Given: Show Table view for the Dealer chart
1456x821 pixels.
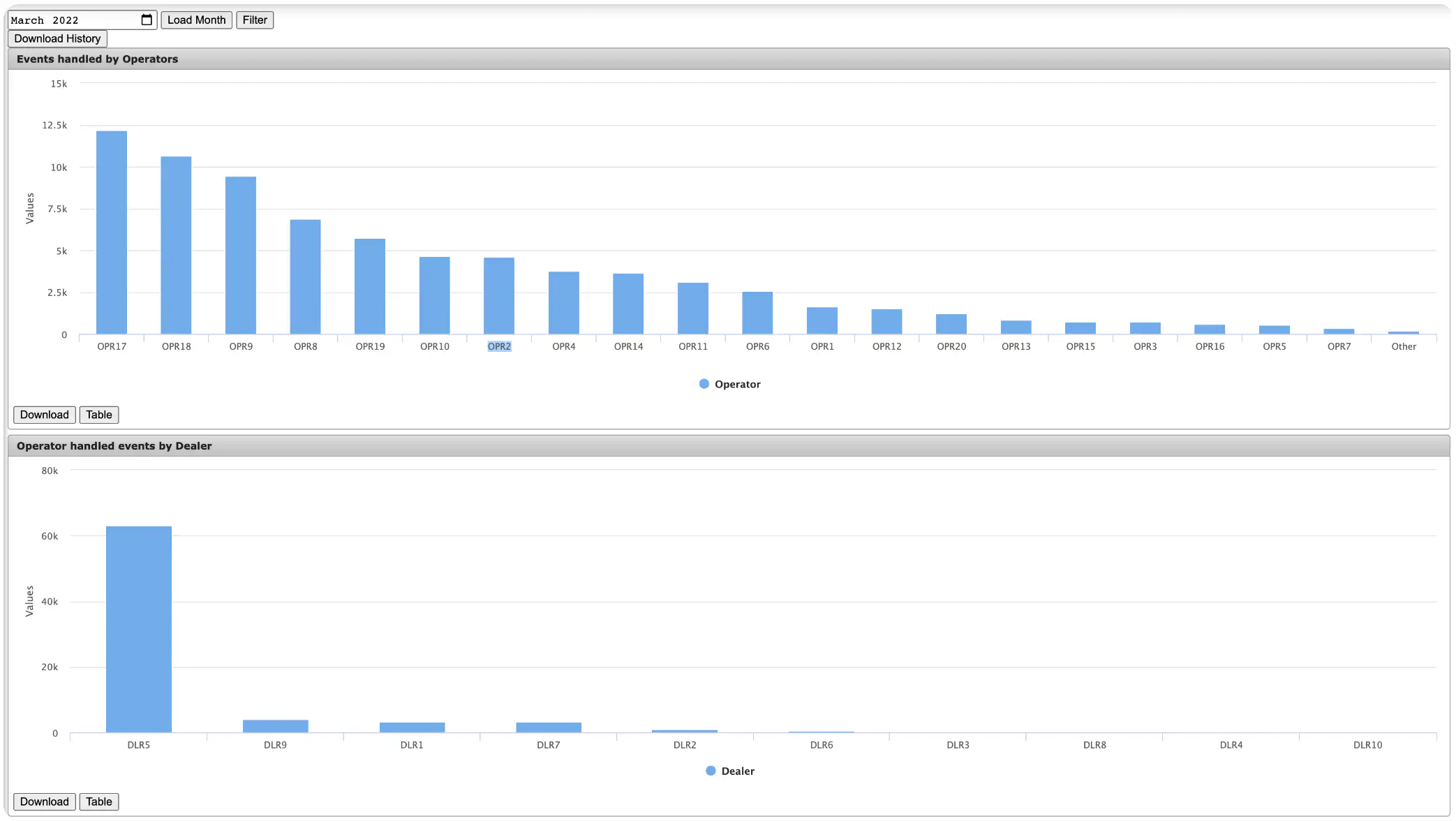Looking at the screenshot, I should pos(99,801).
